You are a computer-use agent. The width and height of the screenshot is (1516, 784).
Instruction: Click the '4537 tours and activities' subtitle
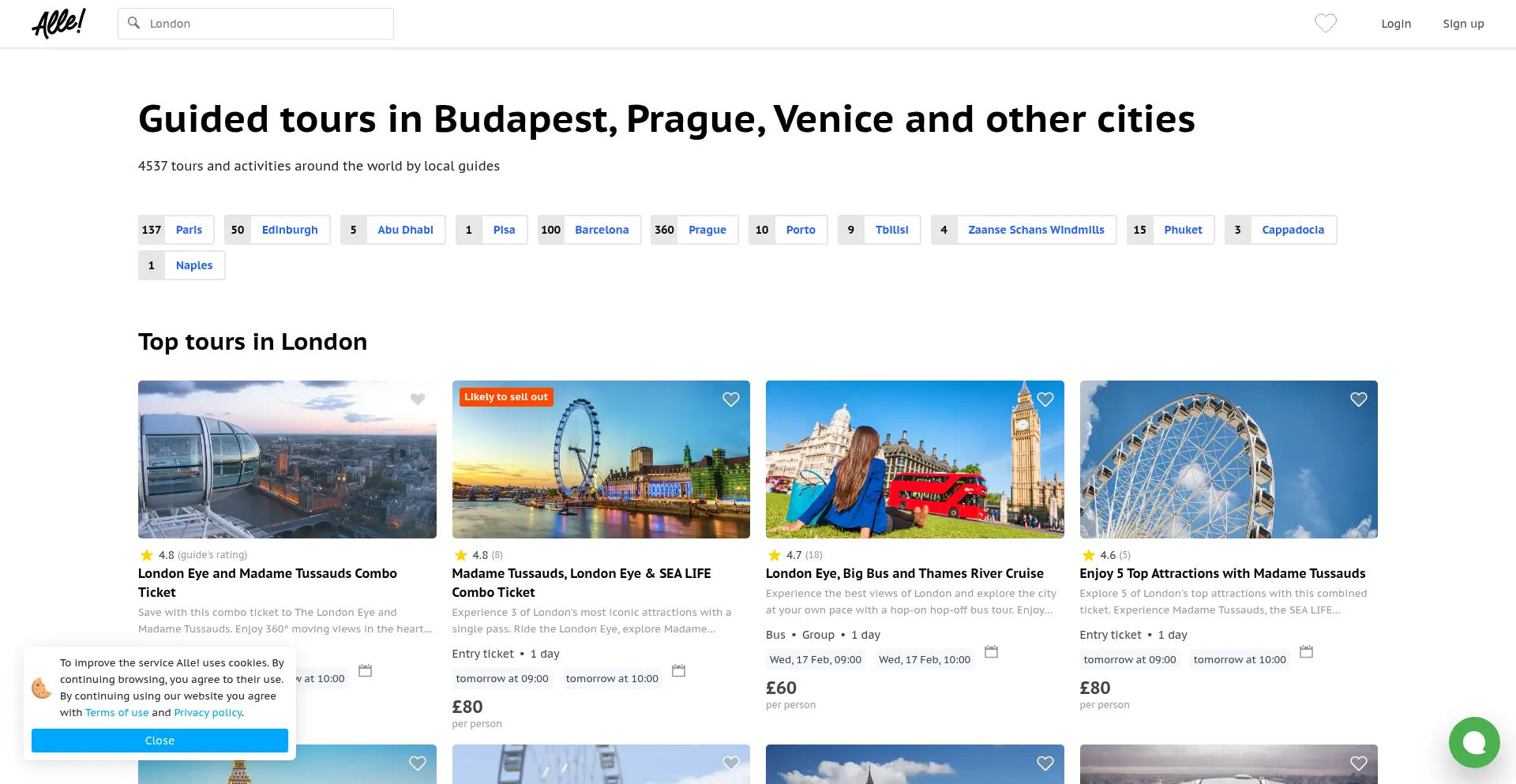[319, 166]
